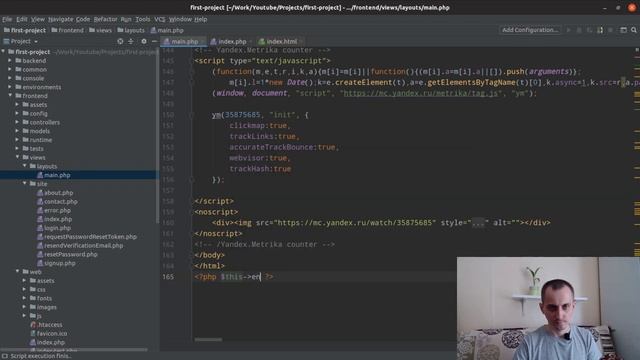Select the images folder under web
The height and width of the screenshot is (360, 640).
click(43, 307)
